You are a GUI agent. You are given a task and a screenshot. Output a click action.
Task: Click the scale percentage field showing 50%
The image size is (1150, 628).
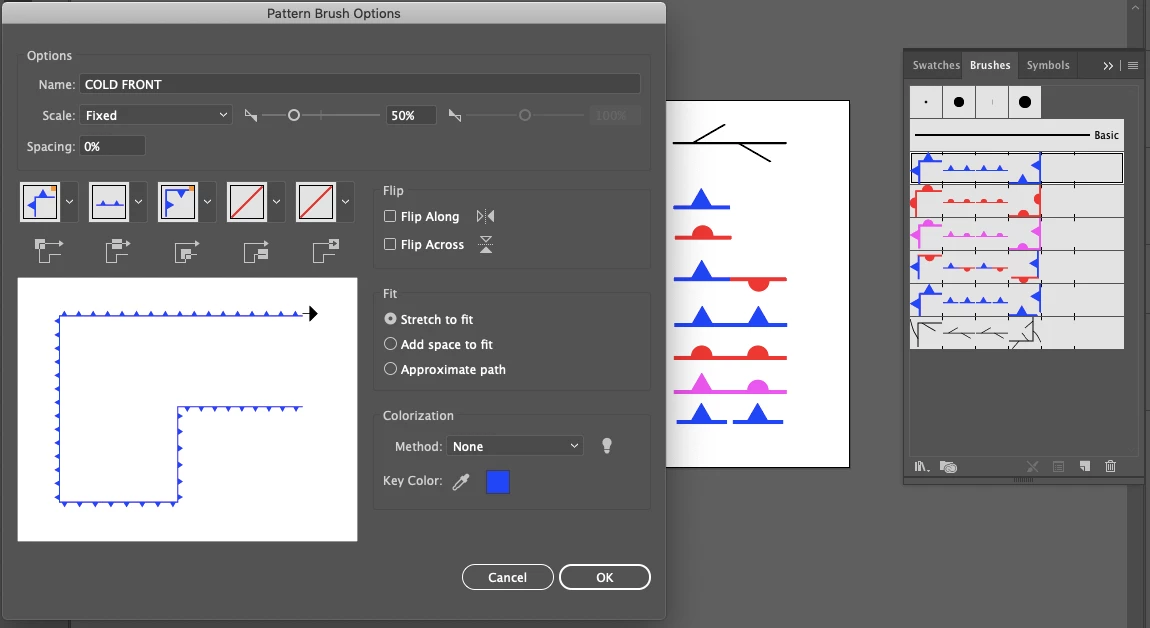click(x=411, y=115)
